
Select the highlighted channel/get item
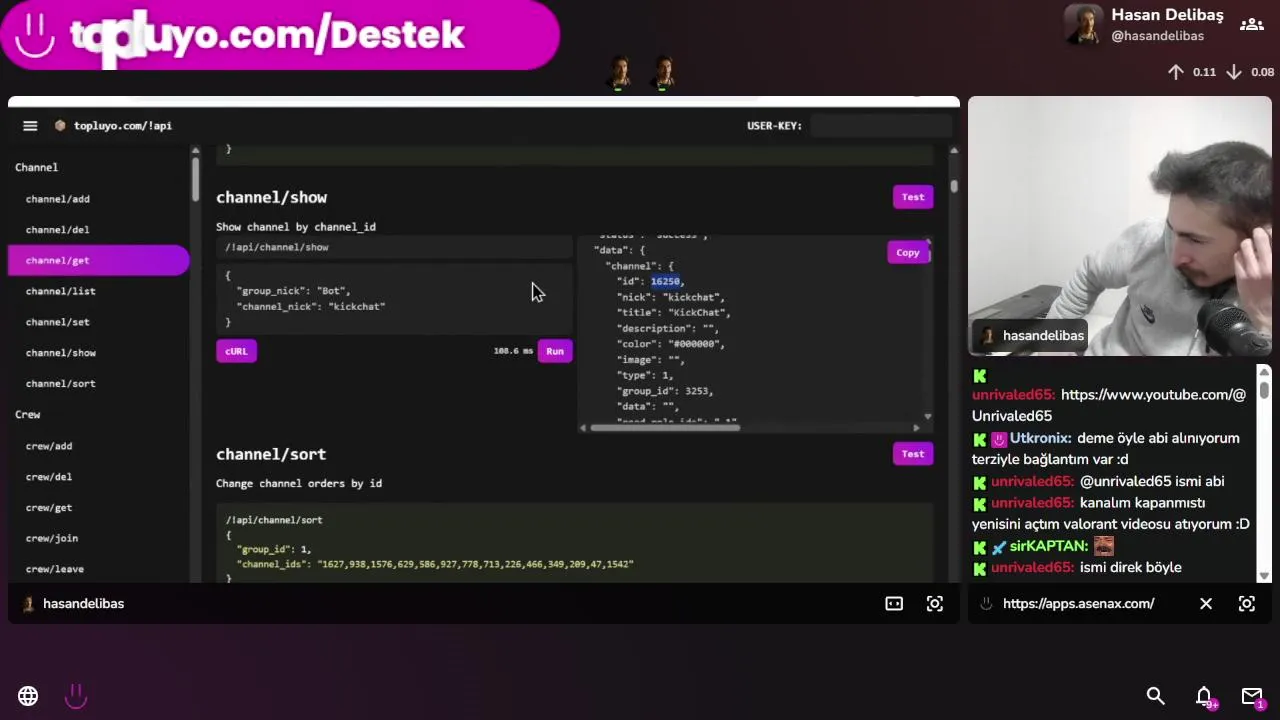click(x=98, y=261)
